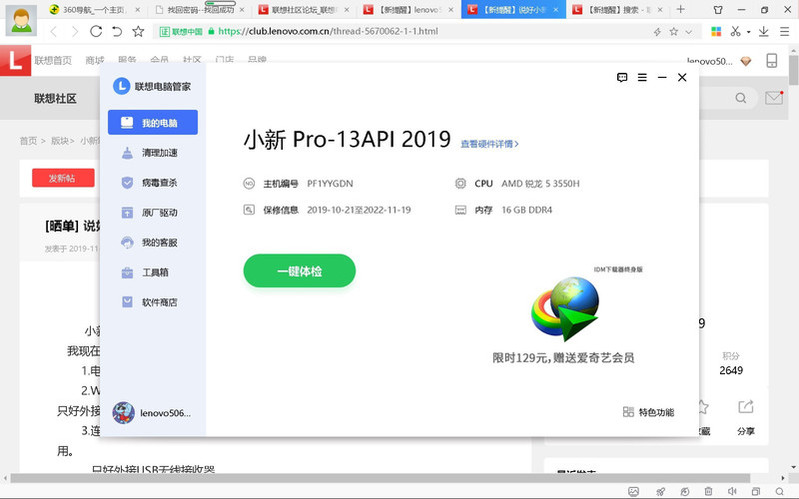Click the webpage search magnifier icon
Image resolution: width=799 pixels, height=499 pixels.
(740, 98)
